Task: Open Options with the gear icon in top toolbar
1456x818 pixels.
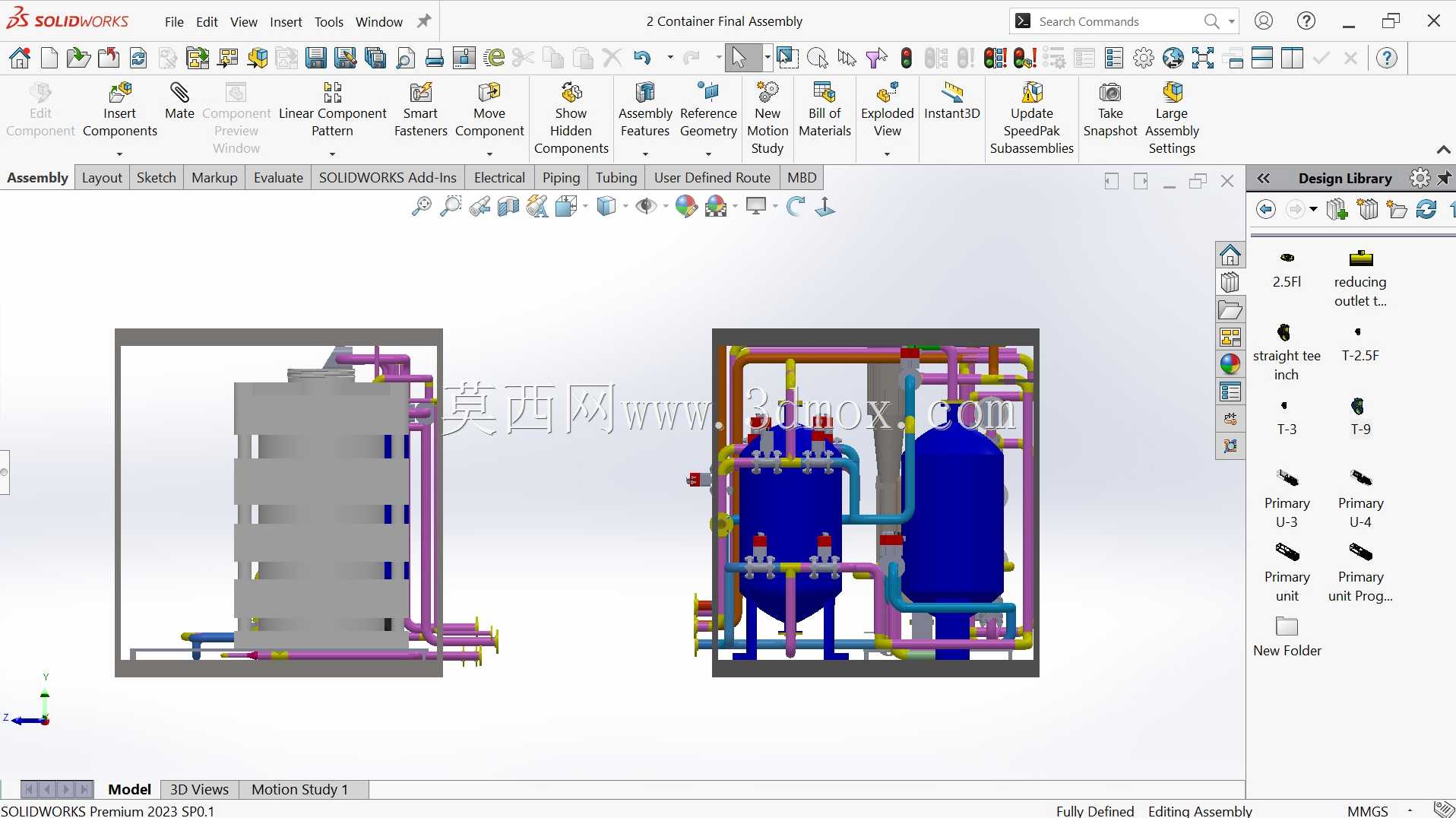Action: point(1144,58)
